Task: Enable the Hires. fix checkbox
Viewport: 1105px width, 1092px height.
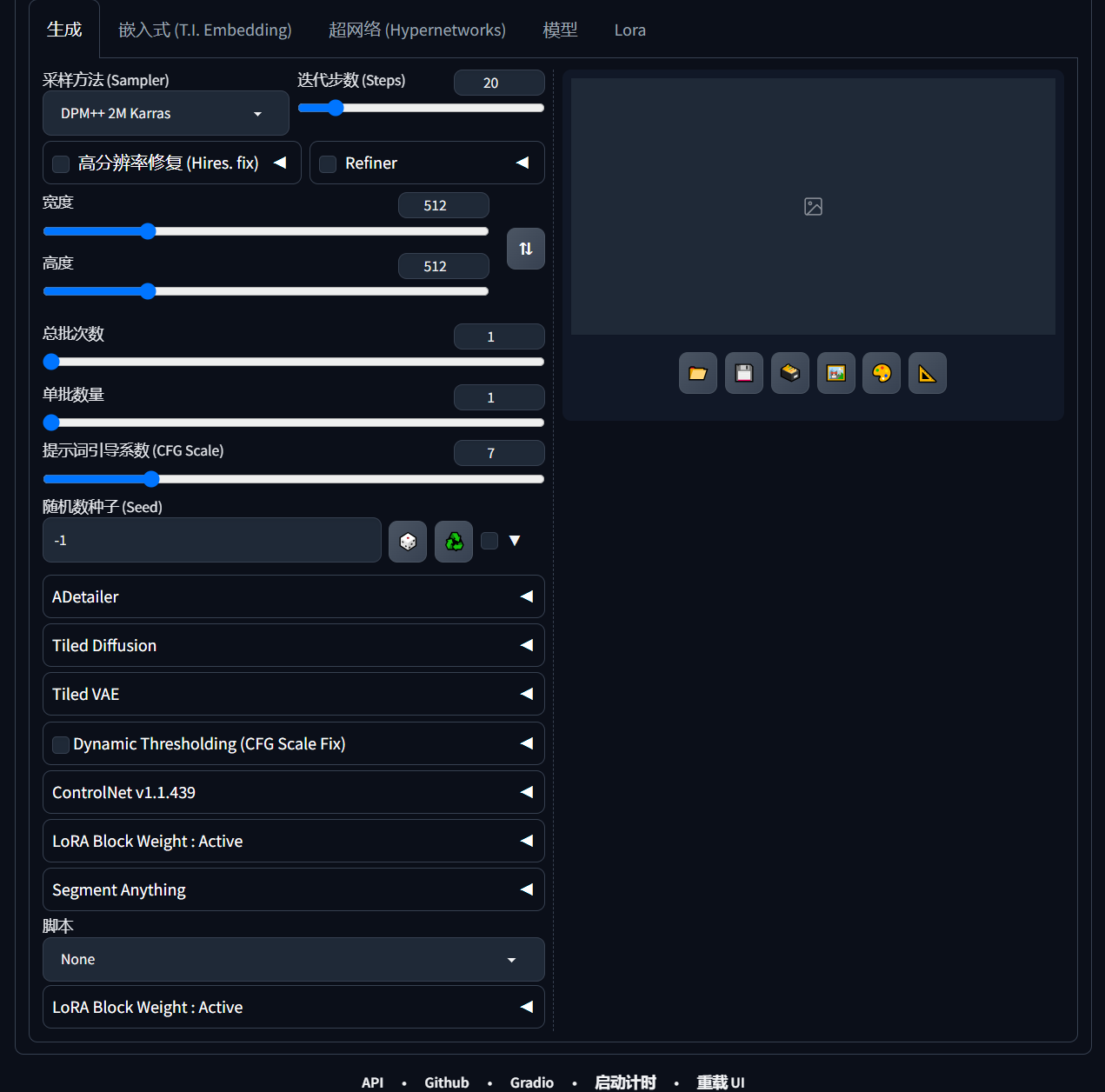Action: [x=61, y=164]
